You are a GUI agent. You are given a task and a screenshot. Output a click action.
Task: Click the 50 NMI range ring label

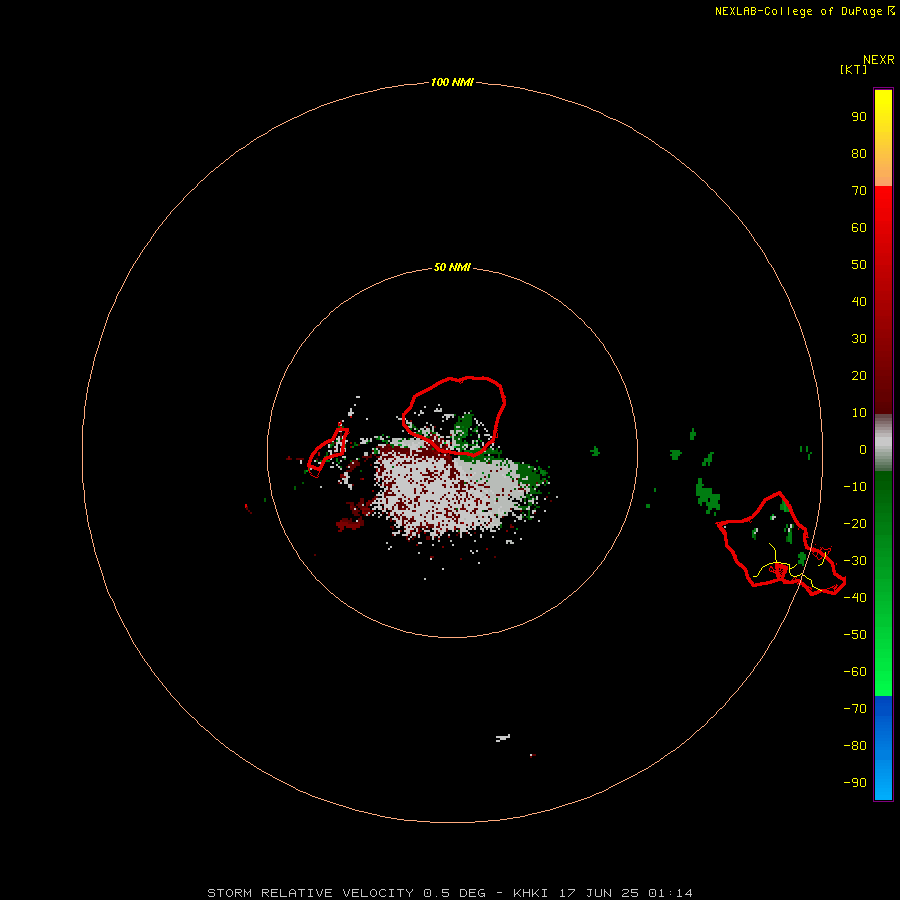pyautogui.click(x=452, y=267)
